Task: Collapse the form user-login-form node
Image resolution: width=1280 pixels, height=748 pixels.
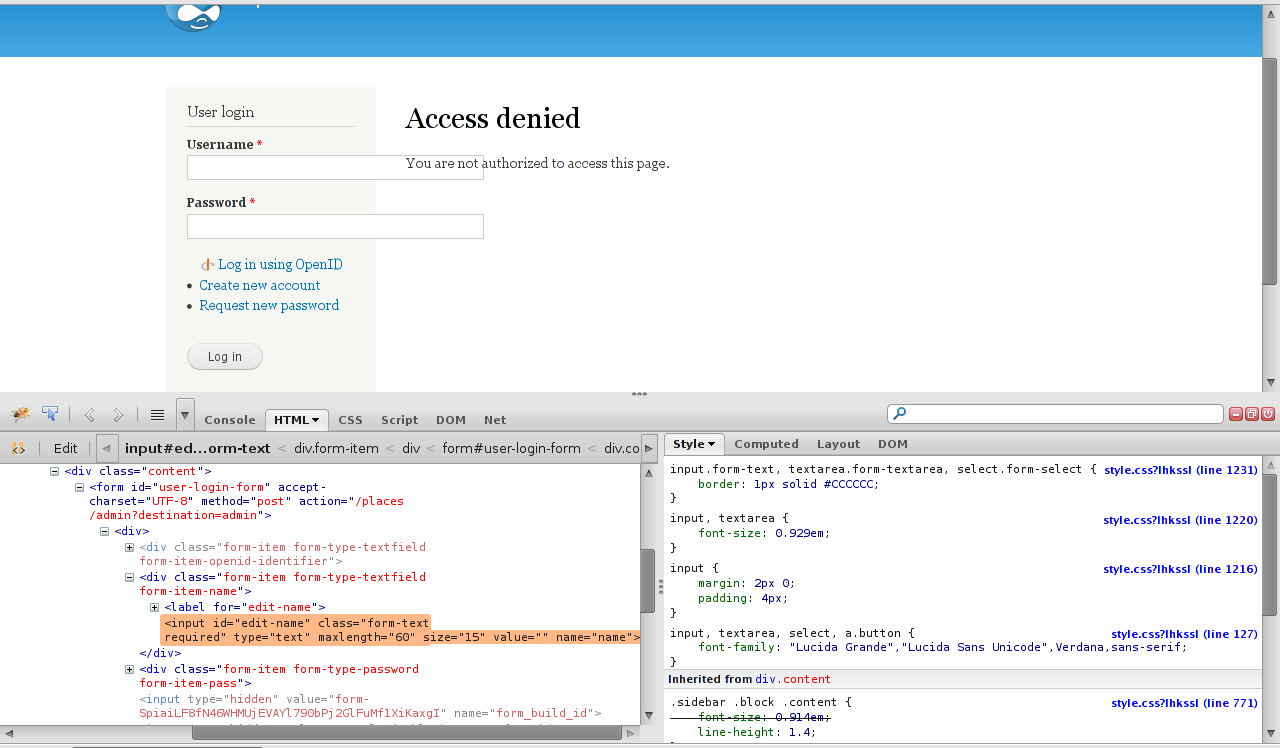Action: [x=80, y=488]
